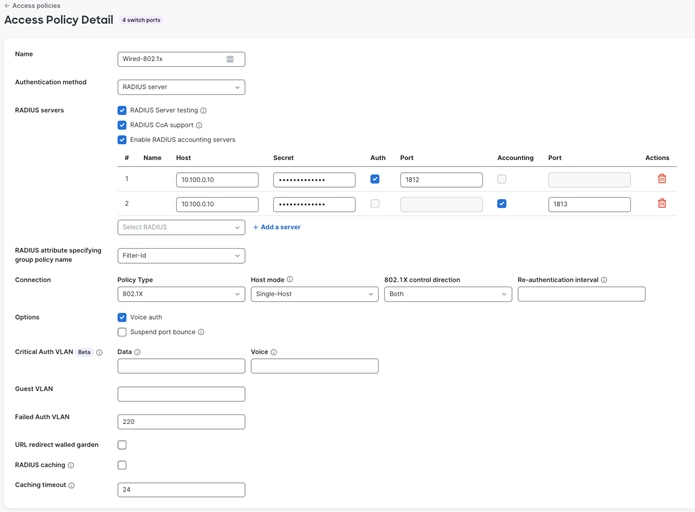Toggle RADIUS Server testing checkbox
This screenshot has height=512, width=695.
pos(122,110)
